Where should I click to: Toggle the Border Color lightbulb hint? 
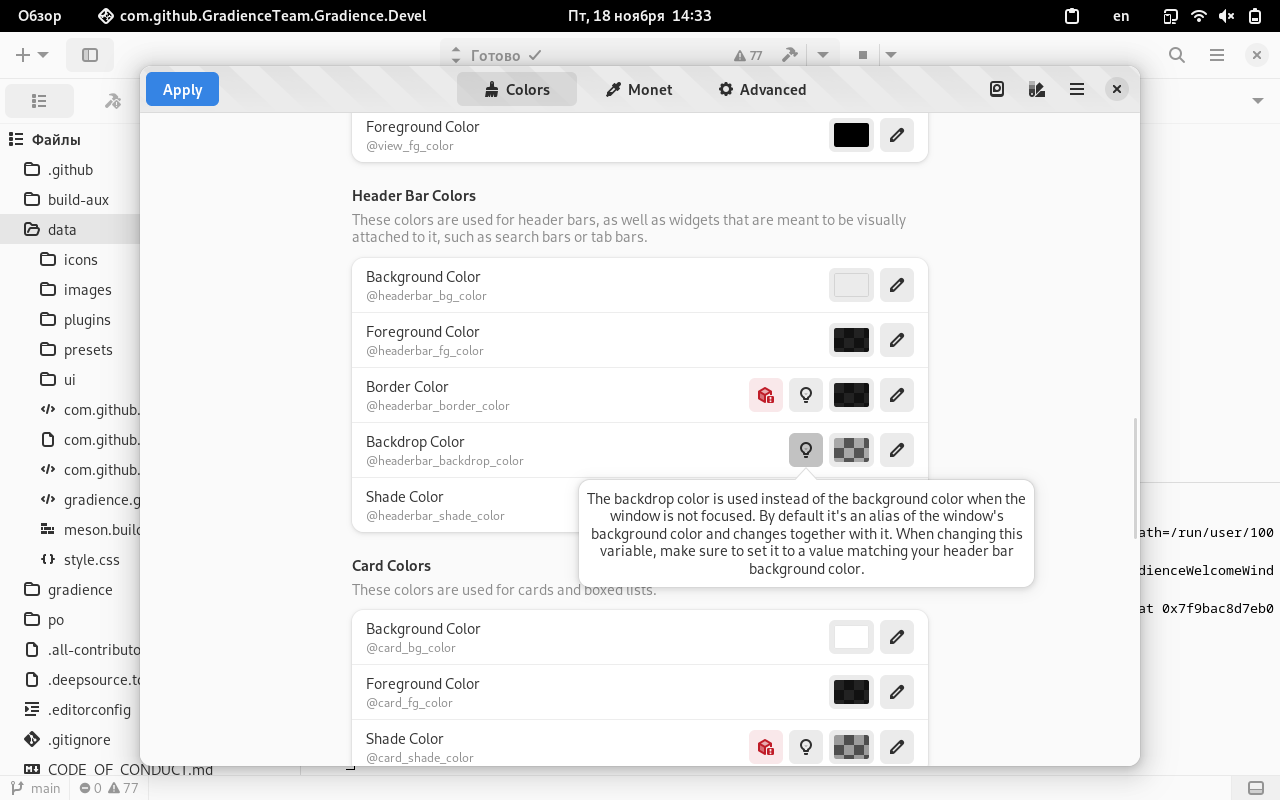coord(805,395)
